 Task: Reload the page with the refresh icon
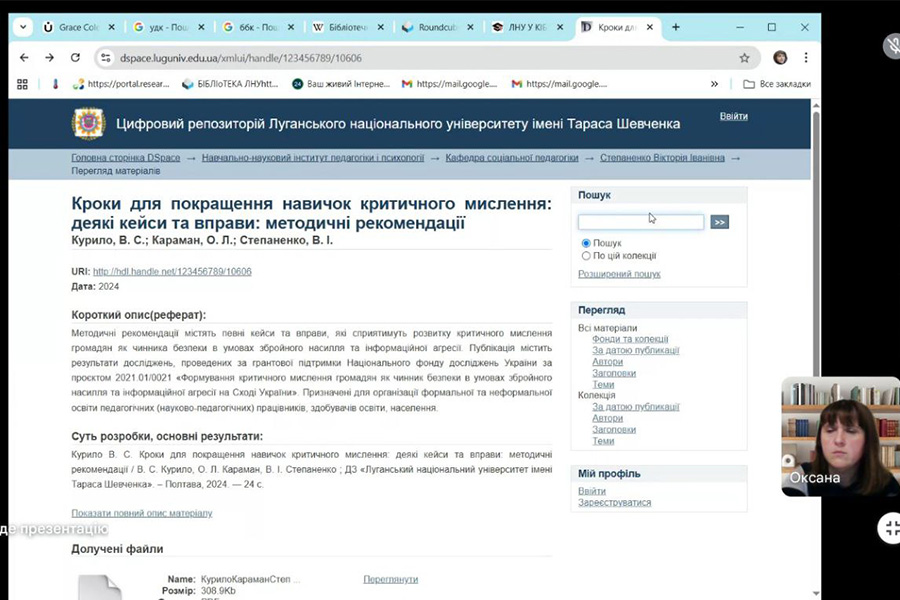click(x=75, y=58)
